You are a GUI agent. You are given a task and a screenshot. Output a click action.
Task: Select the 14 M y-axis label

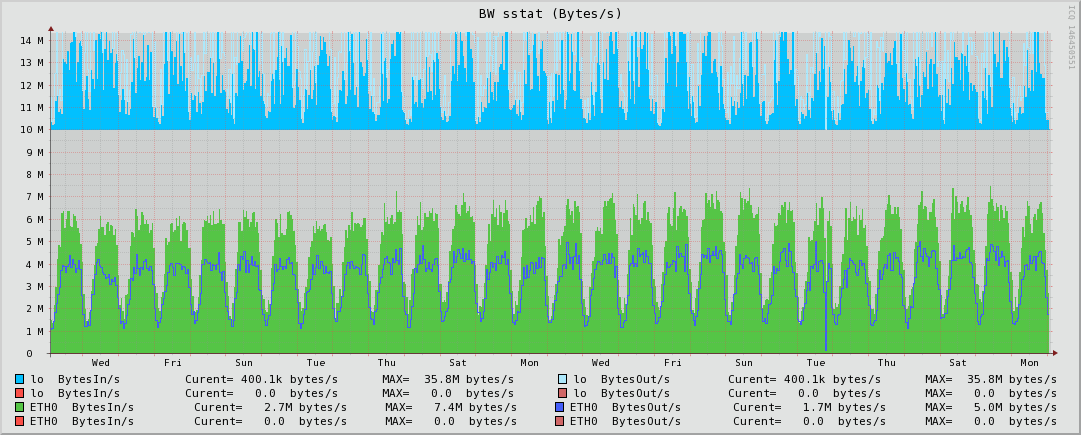coord(32,40)
